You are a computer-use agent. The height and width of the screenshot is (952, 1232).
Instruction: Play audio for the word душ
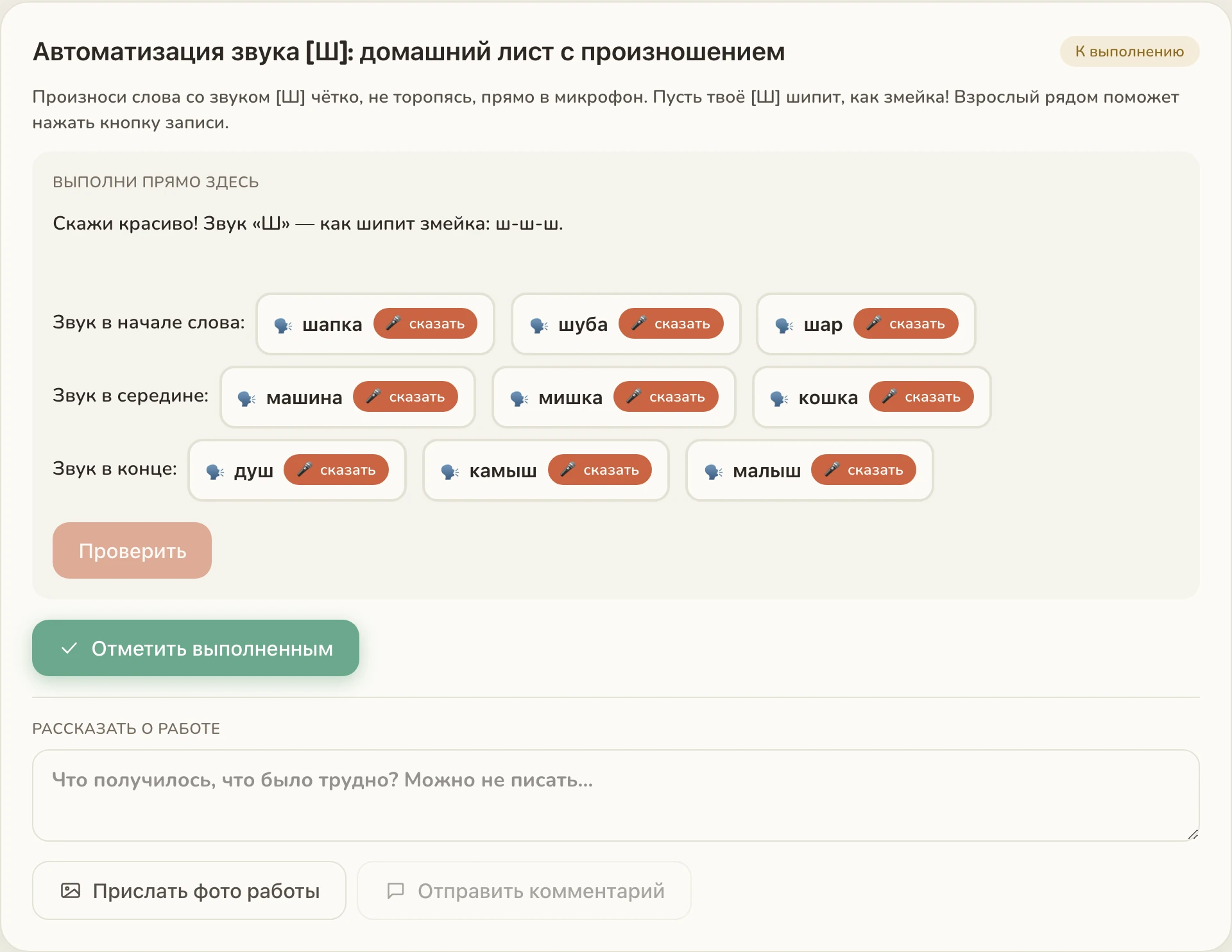215,472
